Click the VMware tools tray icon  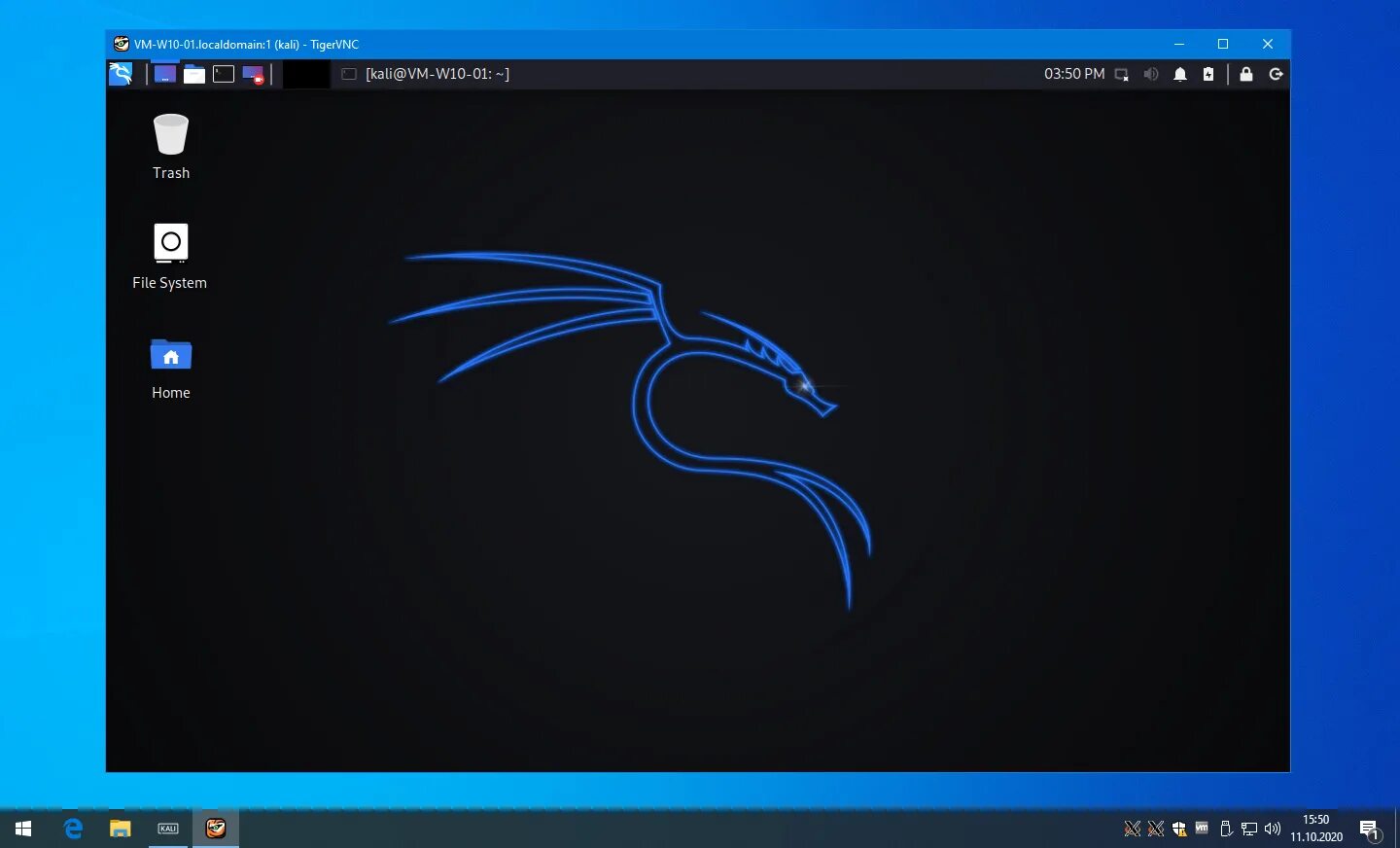click(1203, 829)
